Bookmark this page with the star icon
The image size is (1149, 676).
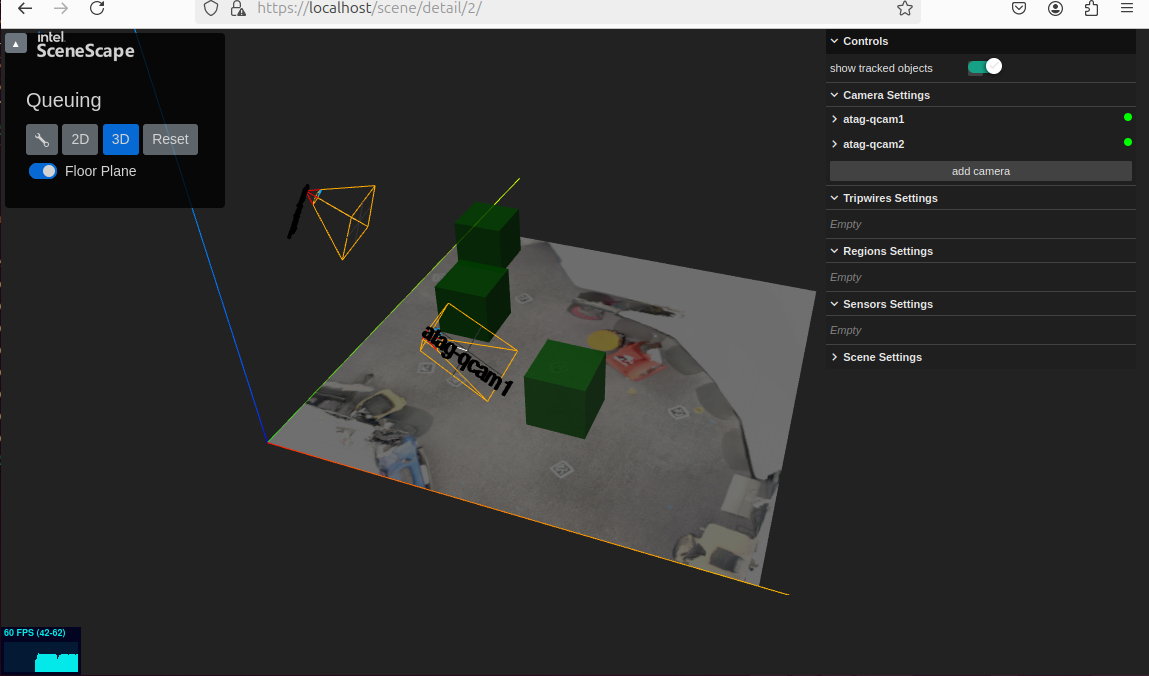[905, 8]
